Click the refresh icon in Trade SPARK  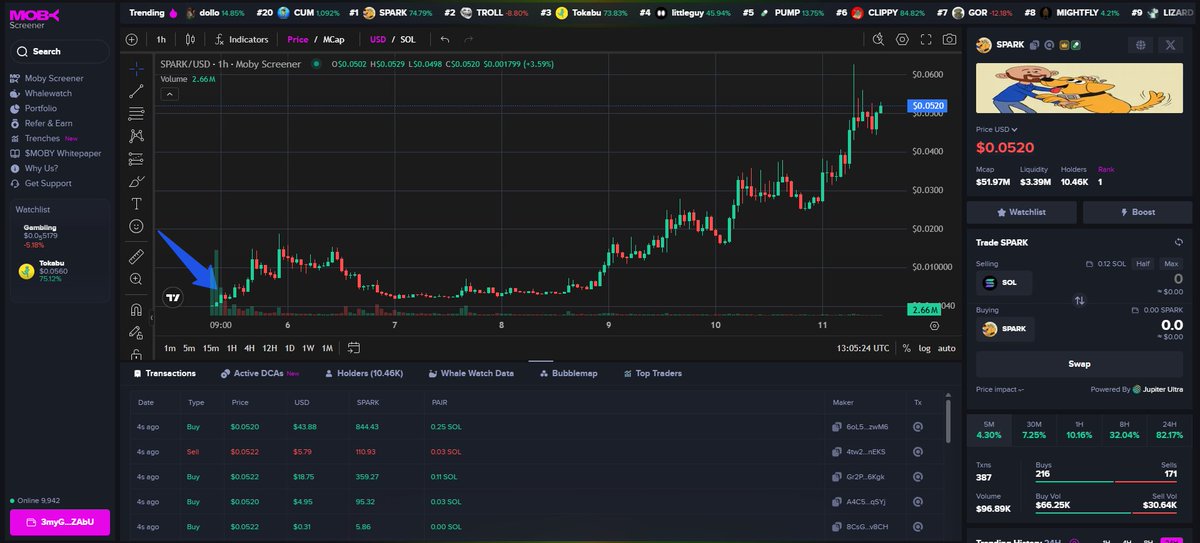[x=1178, y=243]
